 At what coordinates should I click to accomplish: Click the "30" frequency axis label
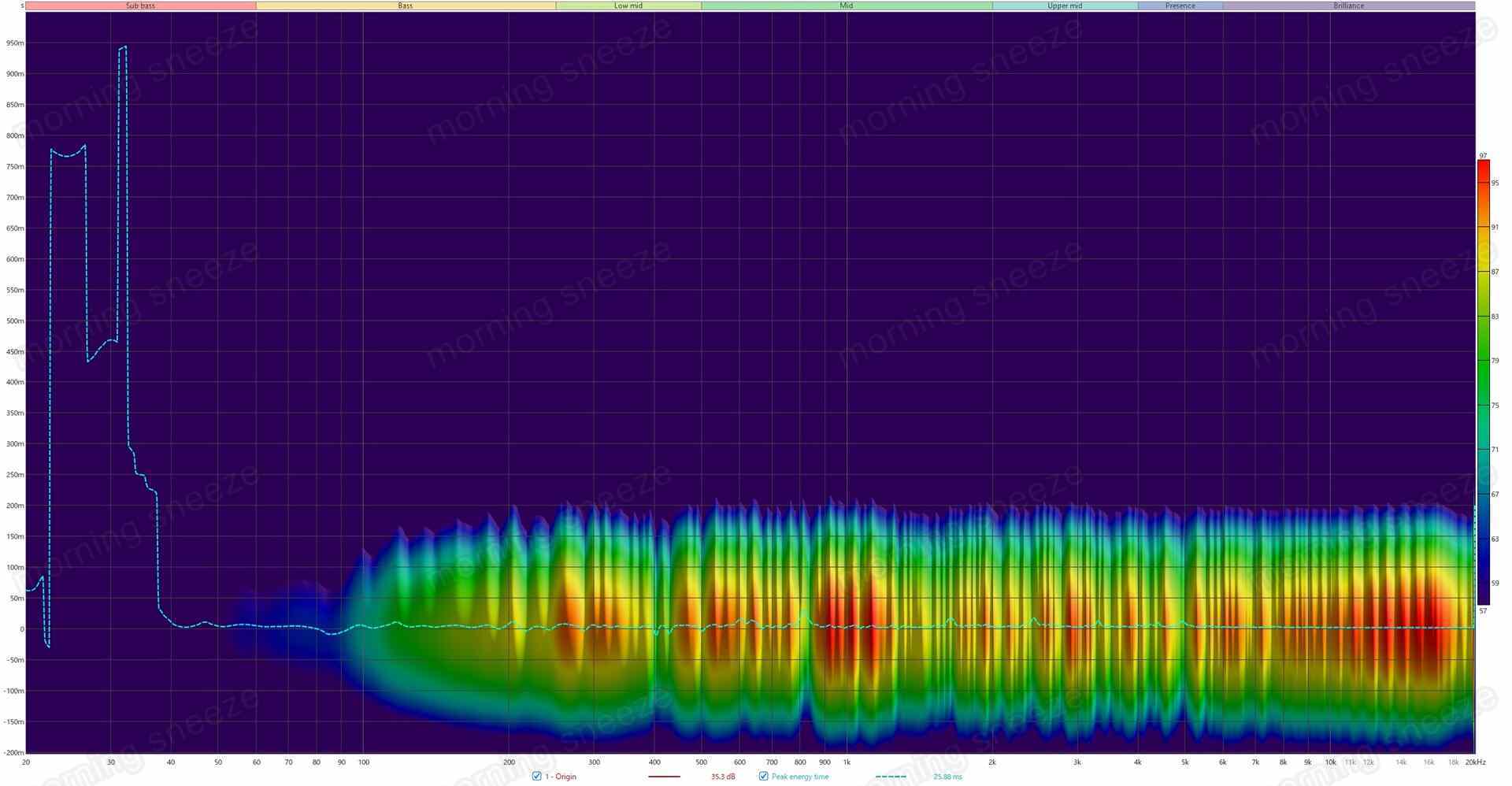pos(111,762)
